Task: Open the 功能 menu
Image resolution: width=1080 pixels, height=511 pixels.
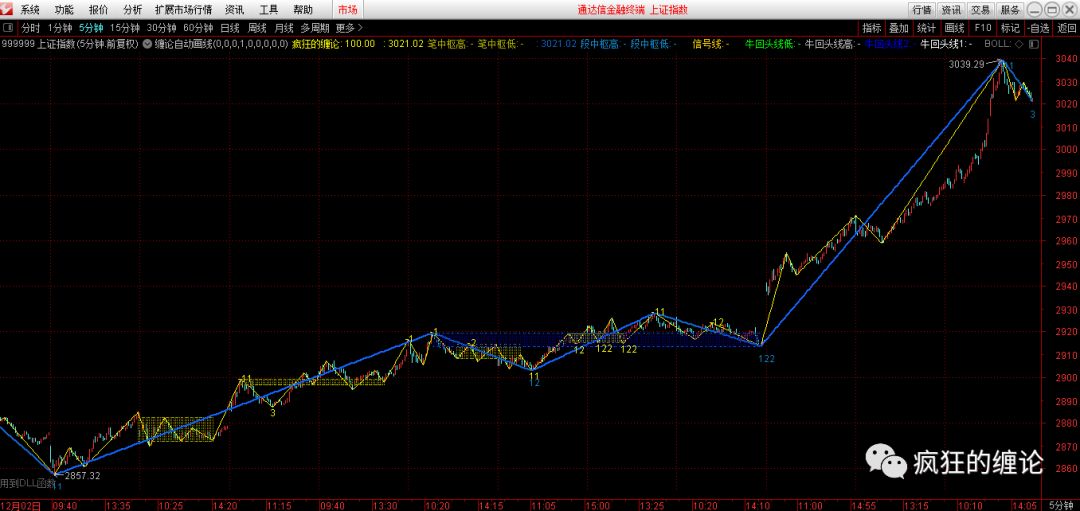Action: 64,10
